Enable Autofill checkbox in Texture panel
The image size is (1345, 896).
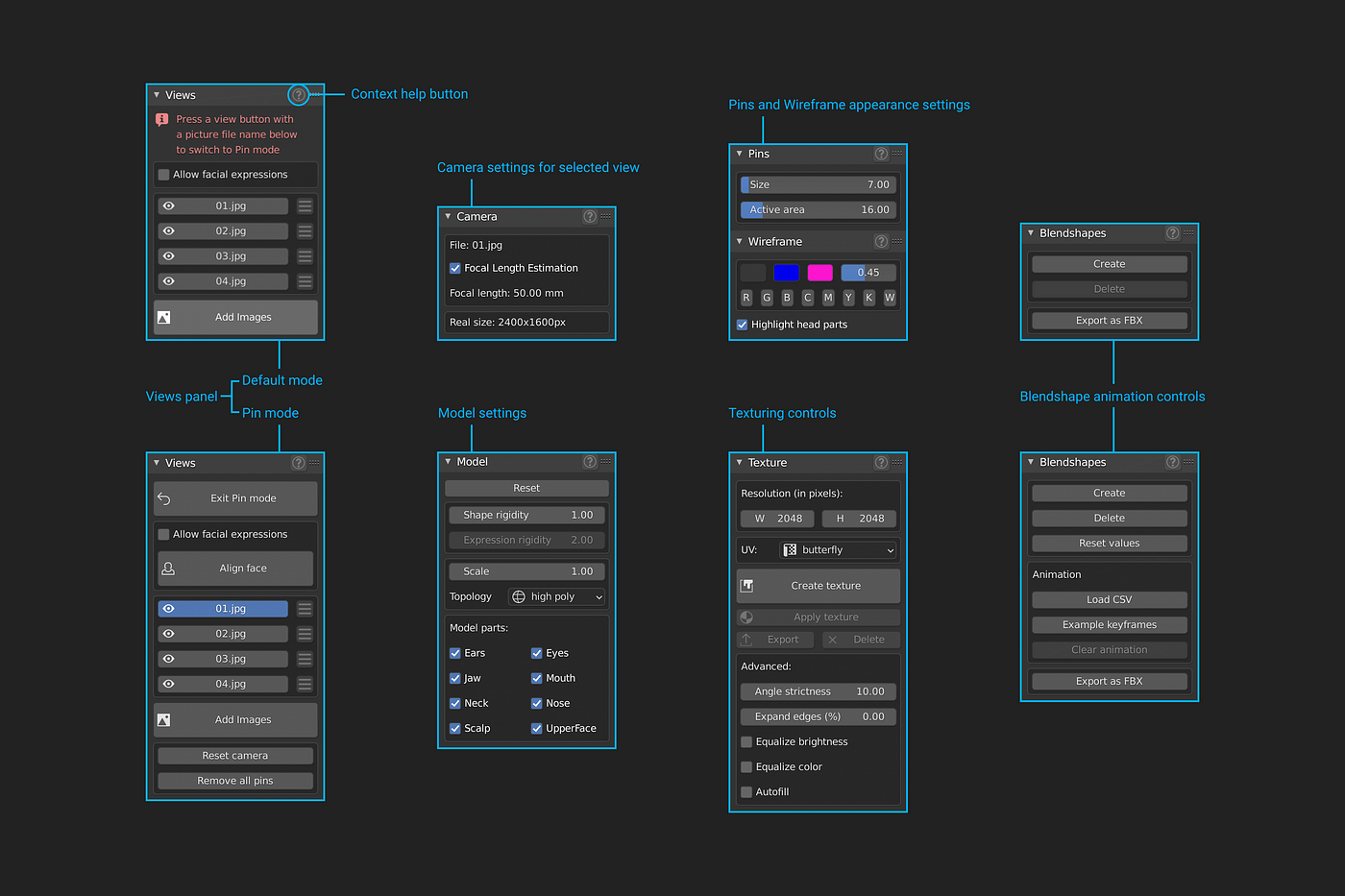(746, 792)
